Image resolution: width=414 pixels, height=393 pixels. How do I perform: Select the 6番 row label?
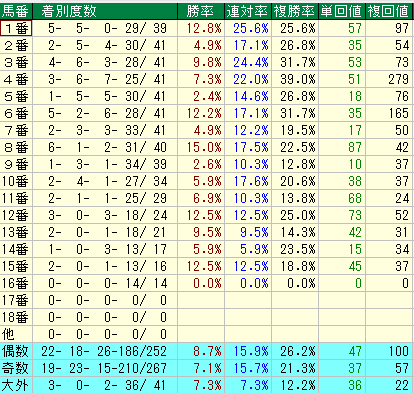pos(16,113)
